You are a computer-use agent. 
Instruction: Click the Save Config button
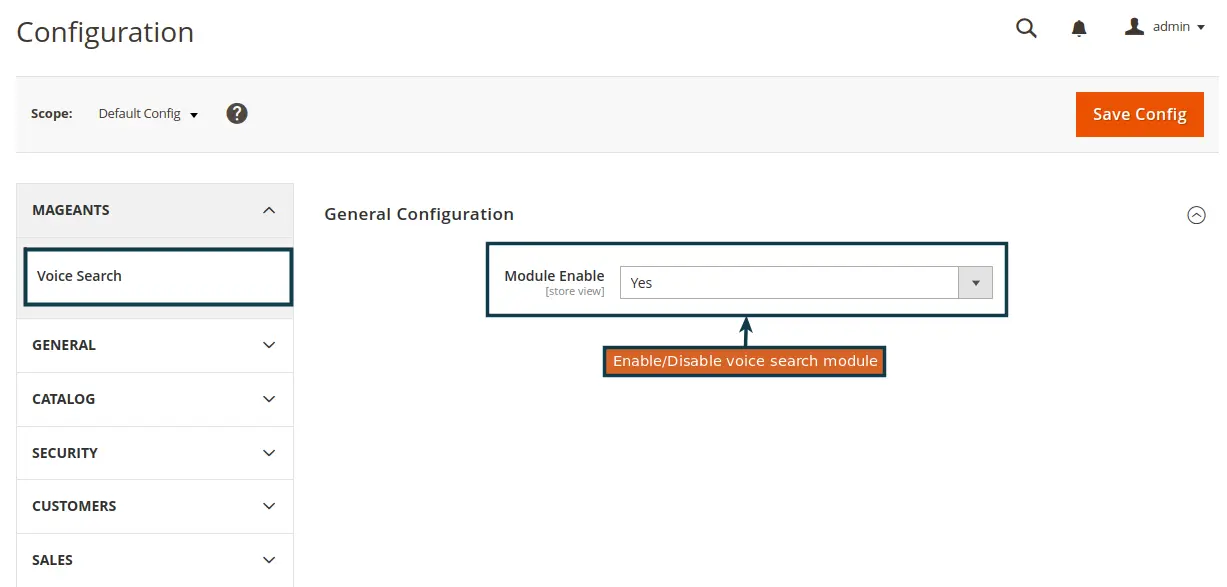coord(1139,114)
